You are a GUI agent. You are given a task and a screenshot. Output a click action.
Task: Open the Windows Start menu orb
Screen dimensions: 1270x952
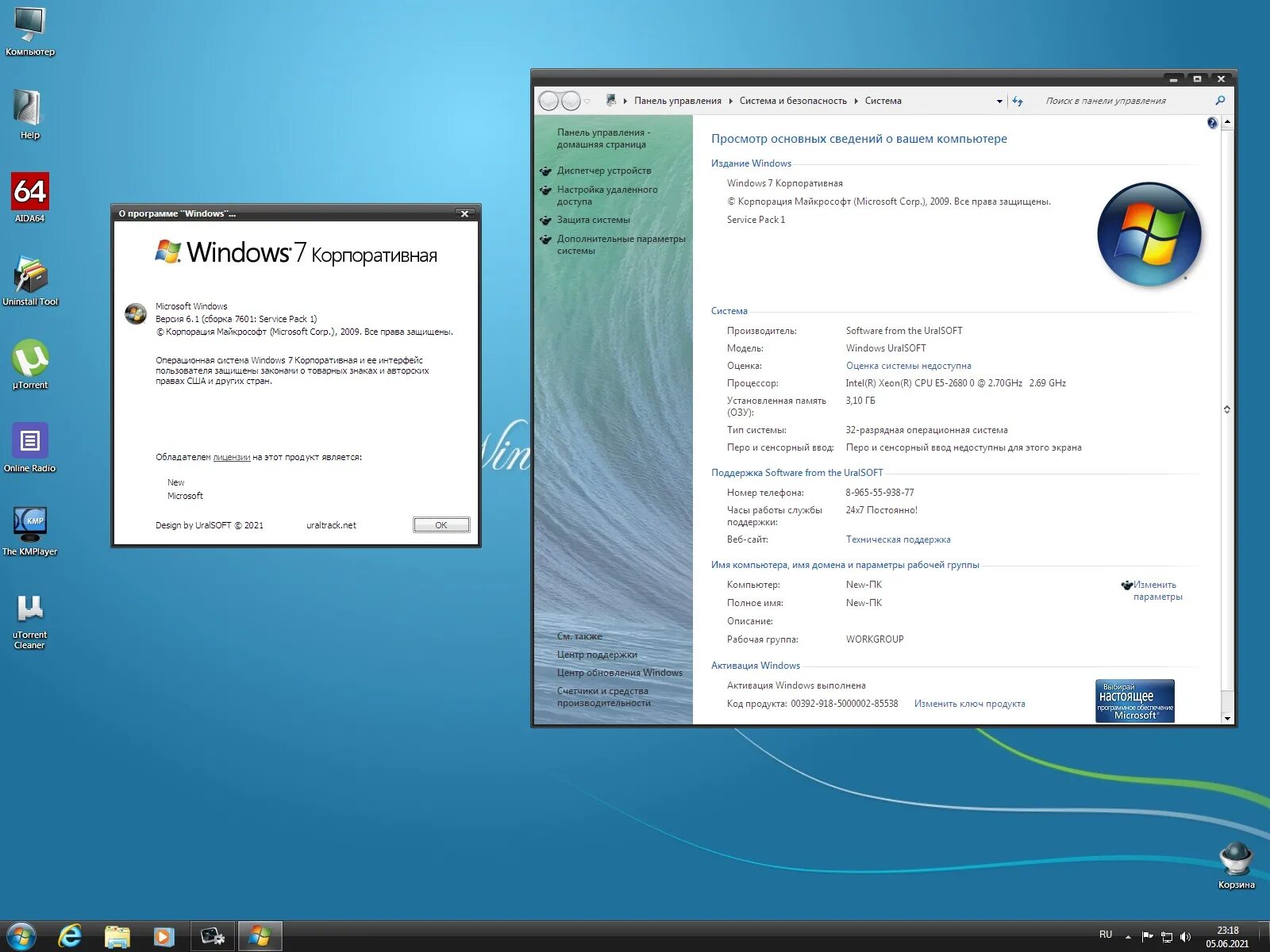21,936
